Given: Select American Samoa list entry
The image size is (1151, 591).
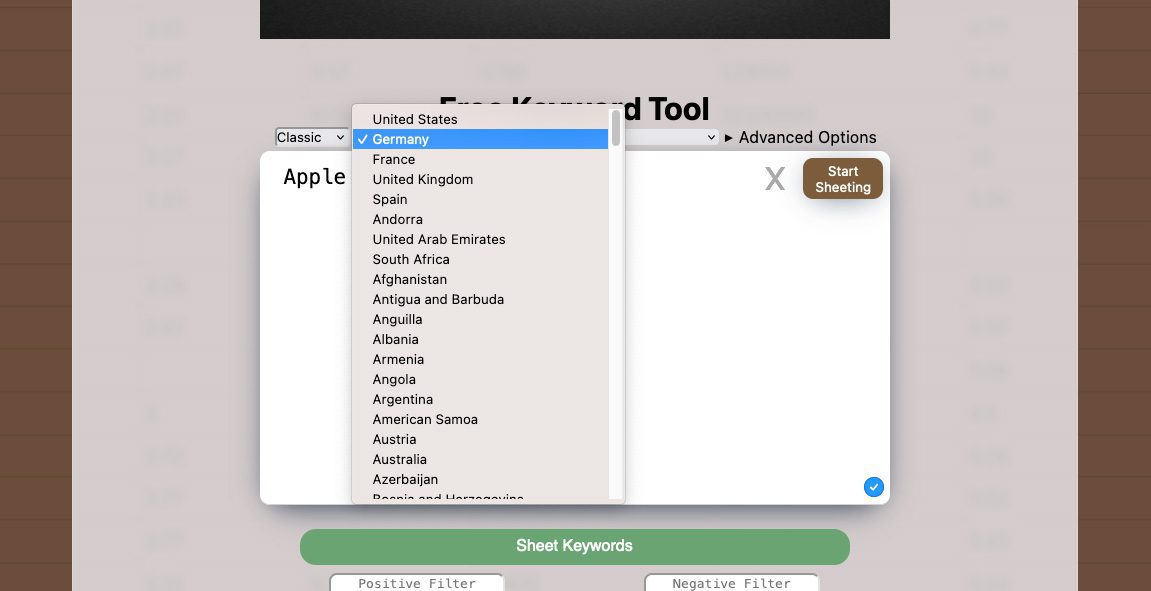Looking at the screenshot, I should [x=425, y=419].
